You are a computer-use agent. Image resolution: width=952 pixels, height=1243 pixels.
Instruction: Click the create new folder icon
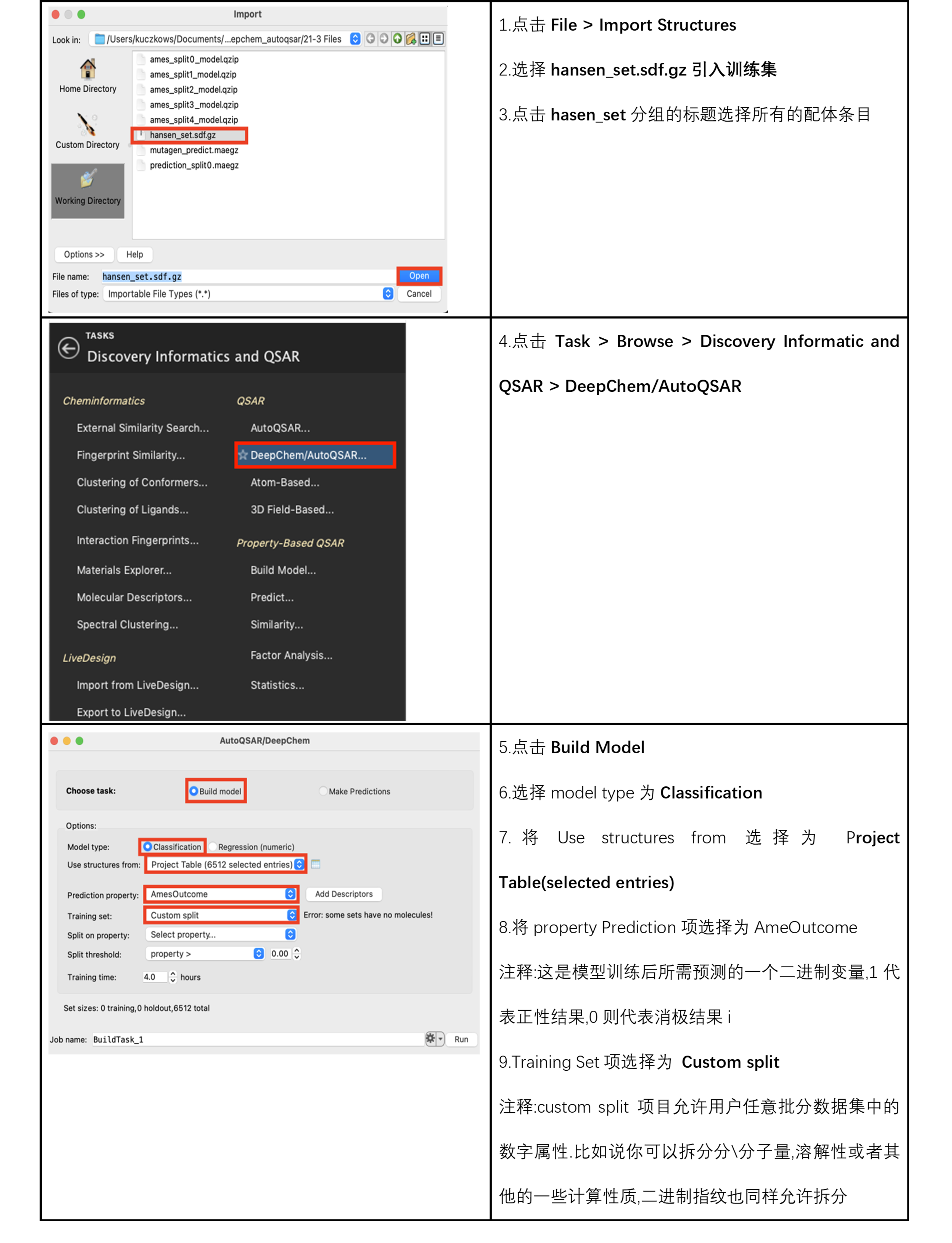tap(411, 39)
